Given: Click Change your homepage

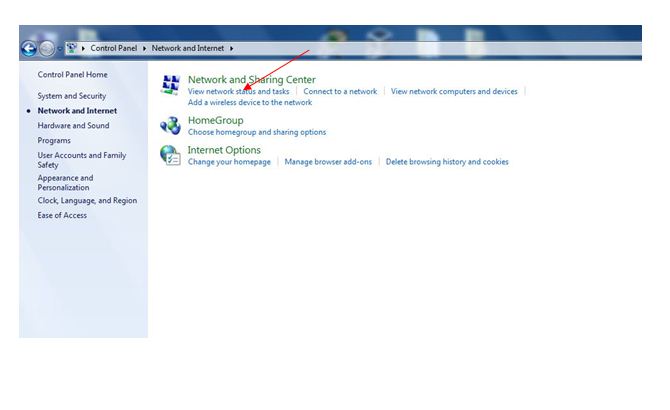Looking at the screenshot, I should click(x=229, y=162).
